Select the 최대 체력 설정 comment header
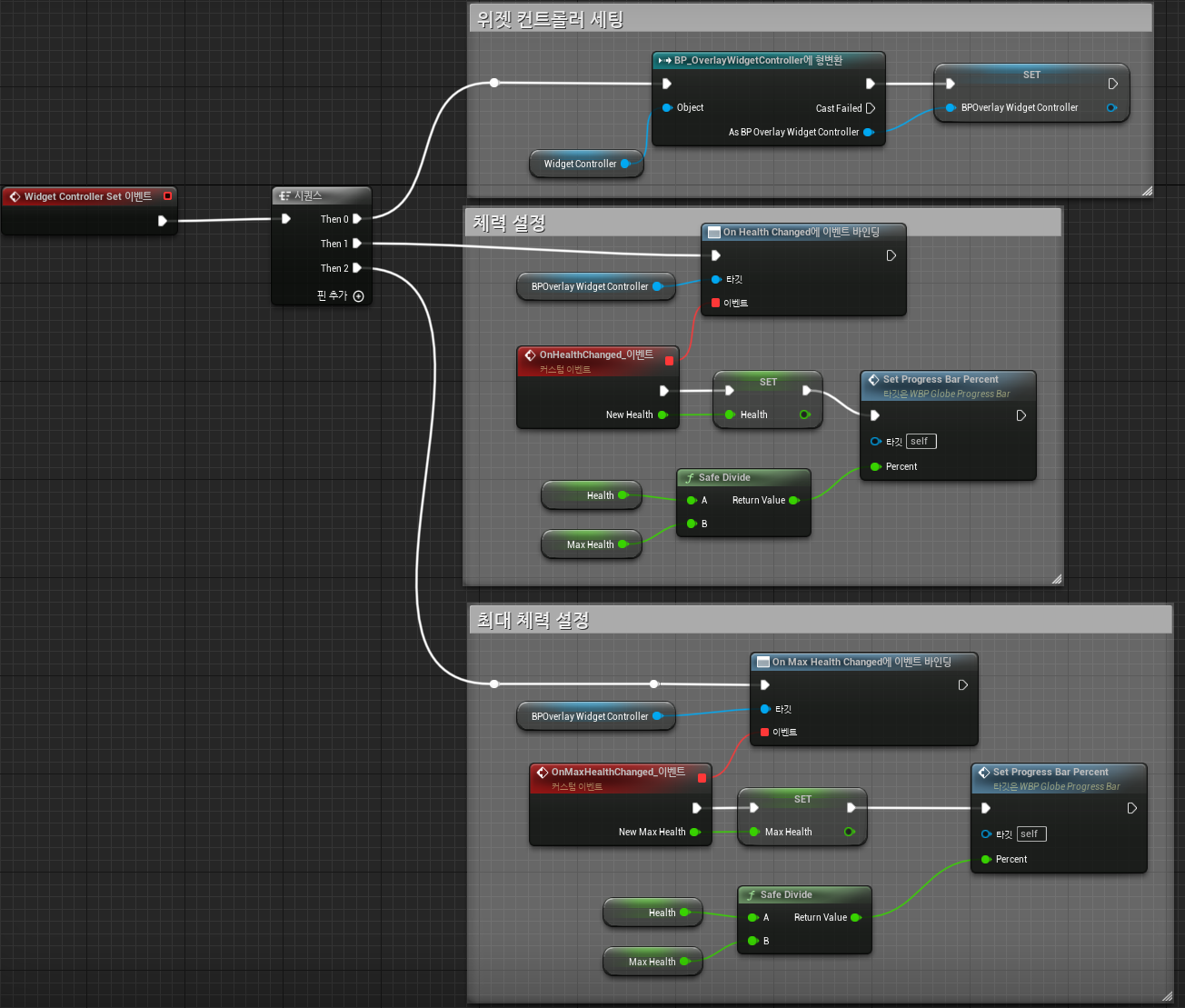Screen dimensions: 1185x1008 [x=820, y=620]
